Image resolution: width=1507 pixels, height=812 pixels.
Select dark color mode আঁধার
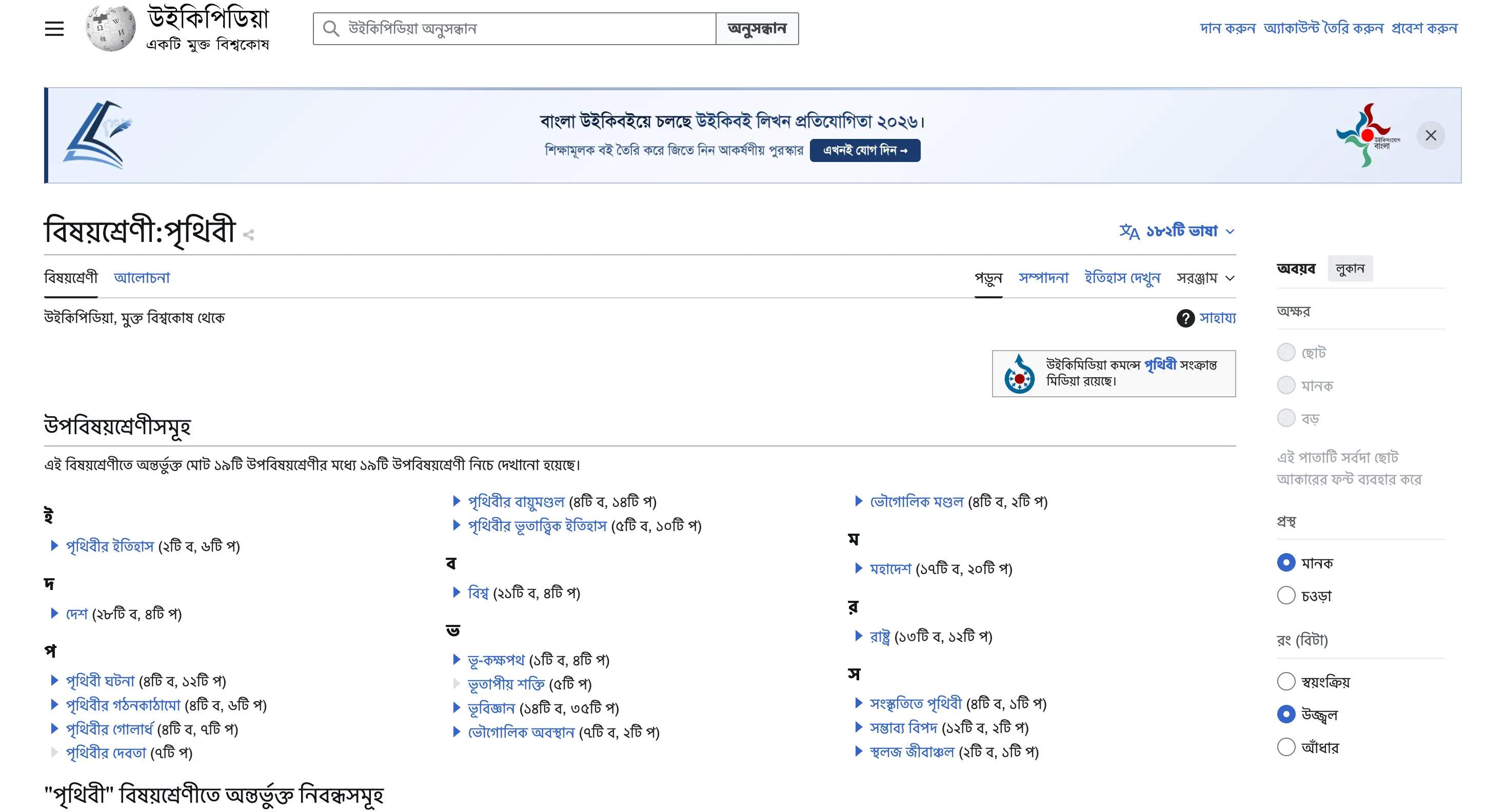(1285, 746)
